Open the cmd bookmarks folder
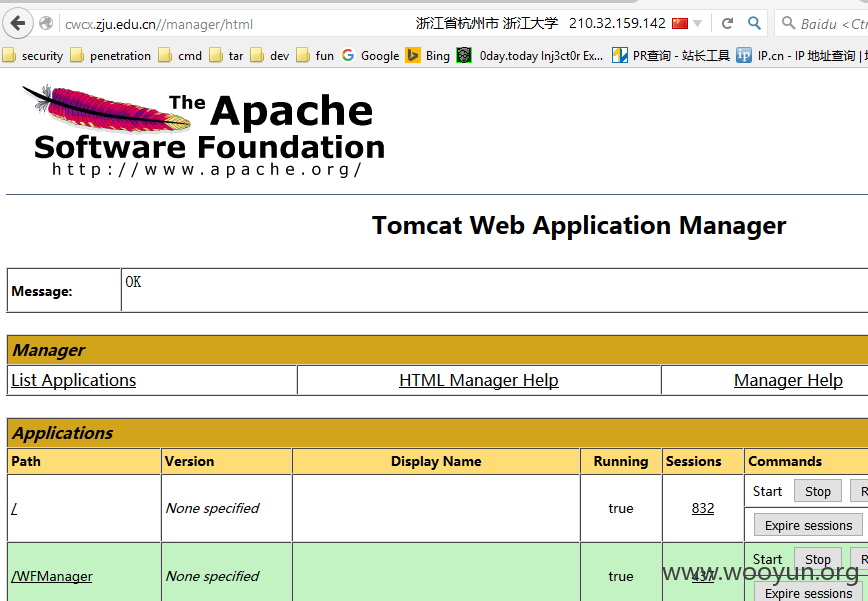This screenshot has height=601, width=868. click(180, 55)
